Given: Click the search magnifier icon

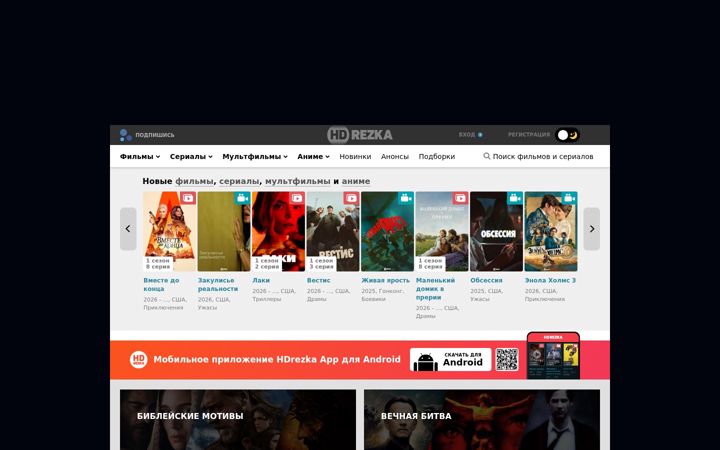Looking at the screenshot, I should pos(487,156).
